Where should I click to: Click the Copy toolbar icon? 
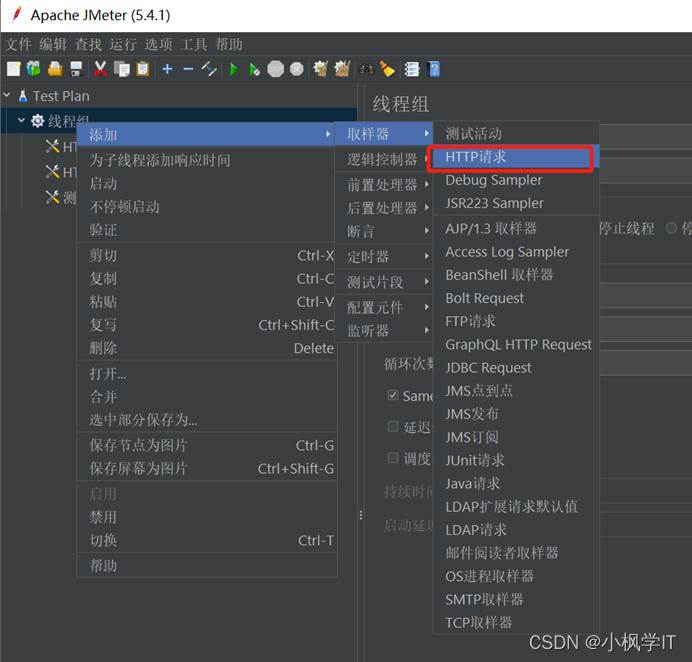tap(122, 69)
